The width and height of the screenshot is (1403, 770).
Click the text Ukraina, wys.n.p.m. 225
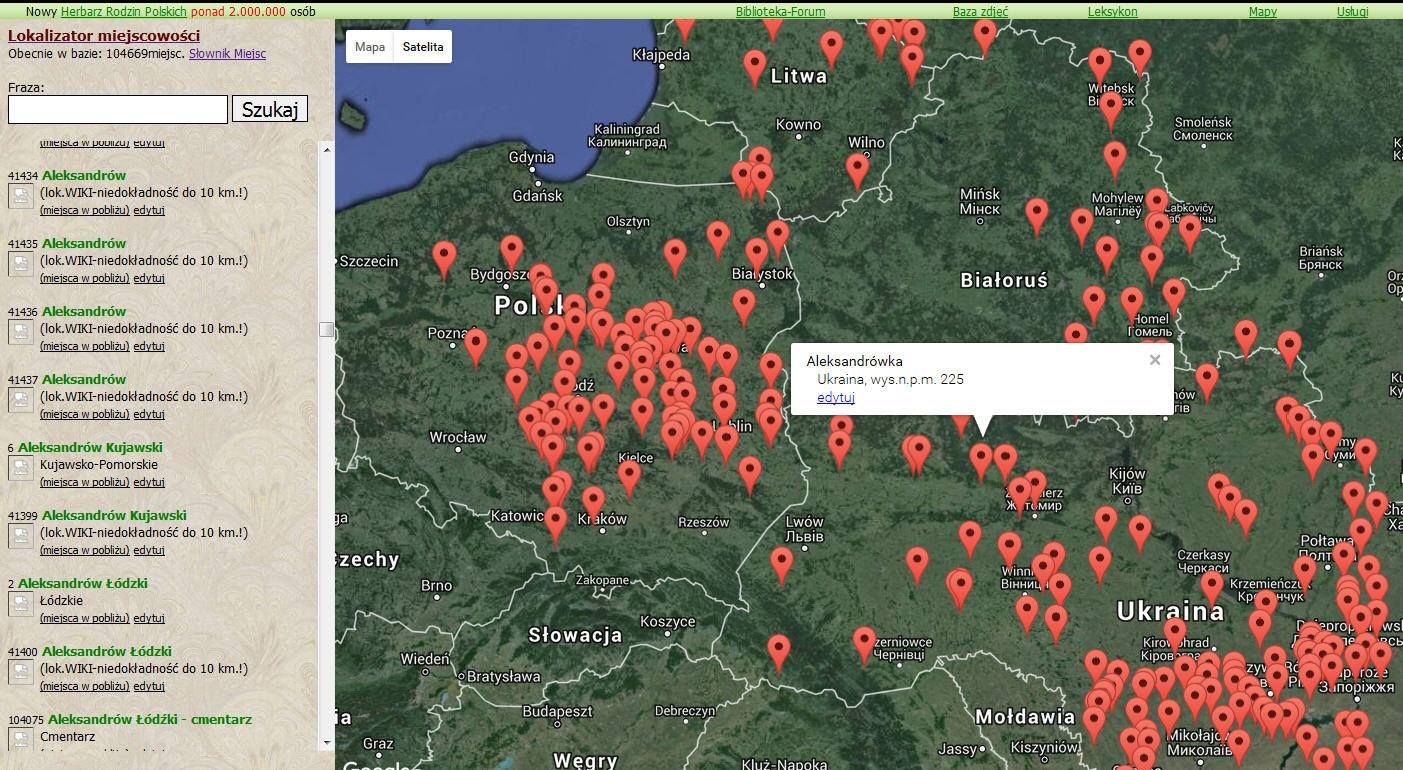coord(890,379)
